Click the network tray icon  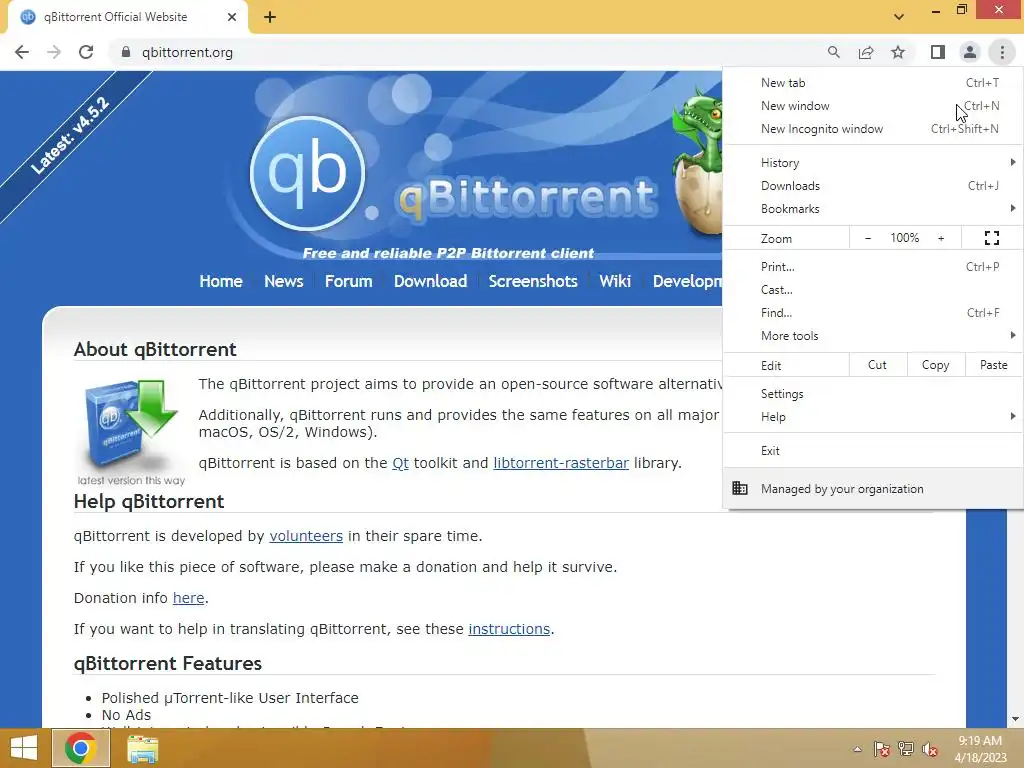click(906, 749)
